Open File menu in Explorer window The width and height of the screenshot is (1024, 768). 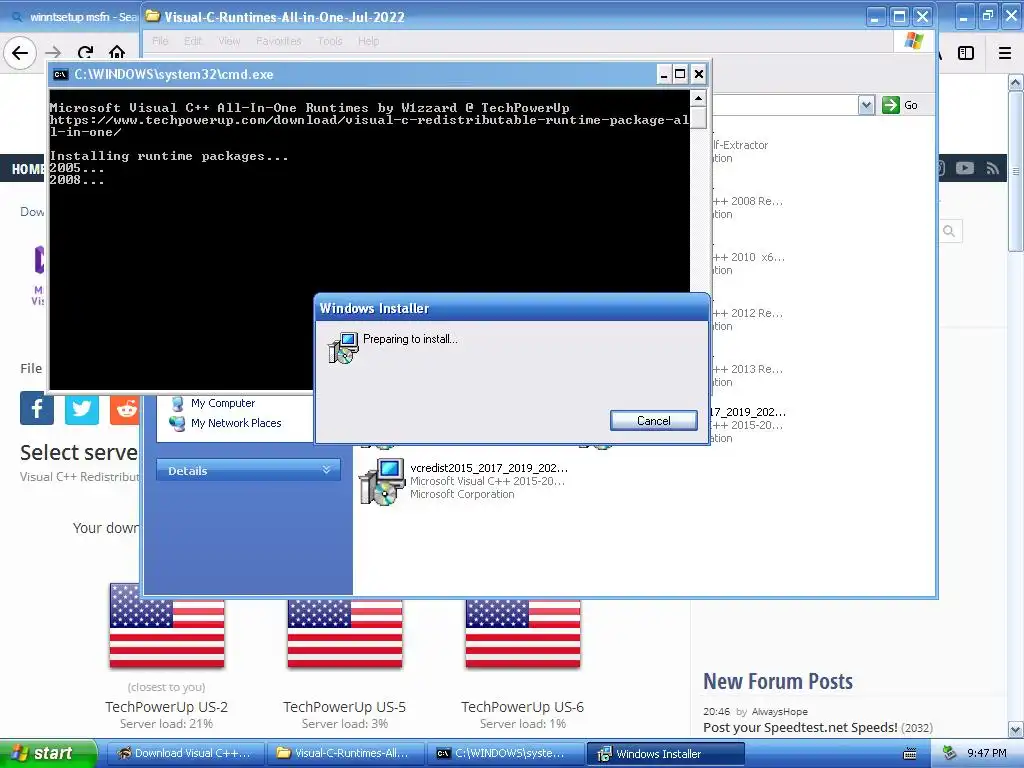(x=160, y=41)
